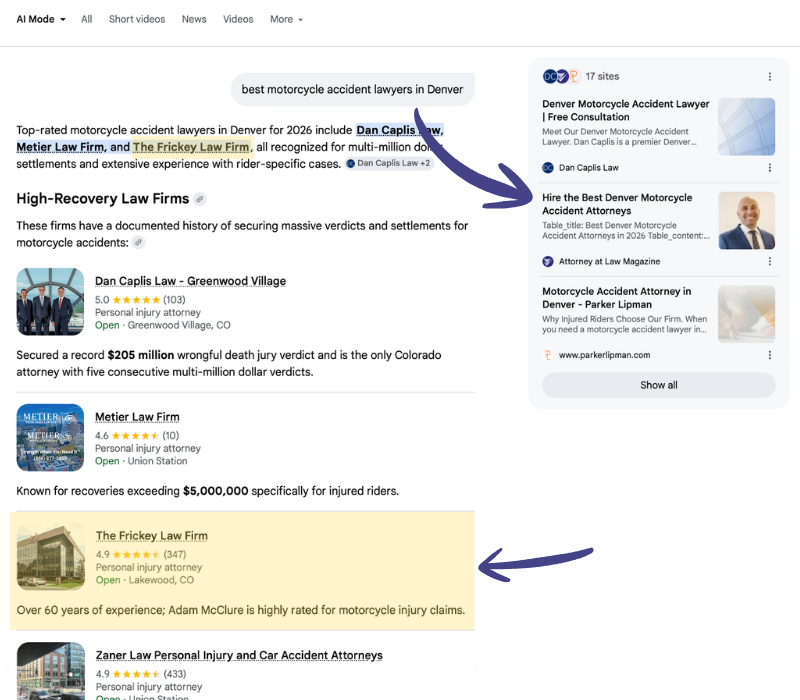Click the $5,000,000 recoveries description text
Image resolution: width=800 pixels, height=700 pixels.
[208, 491]
